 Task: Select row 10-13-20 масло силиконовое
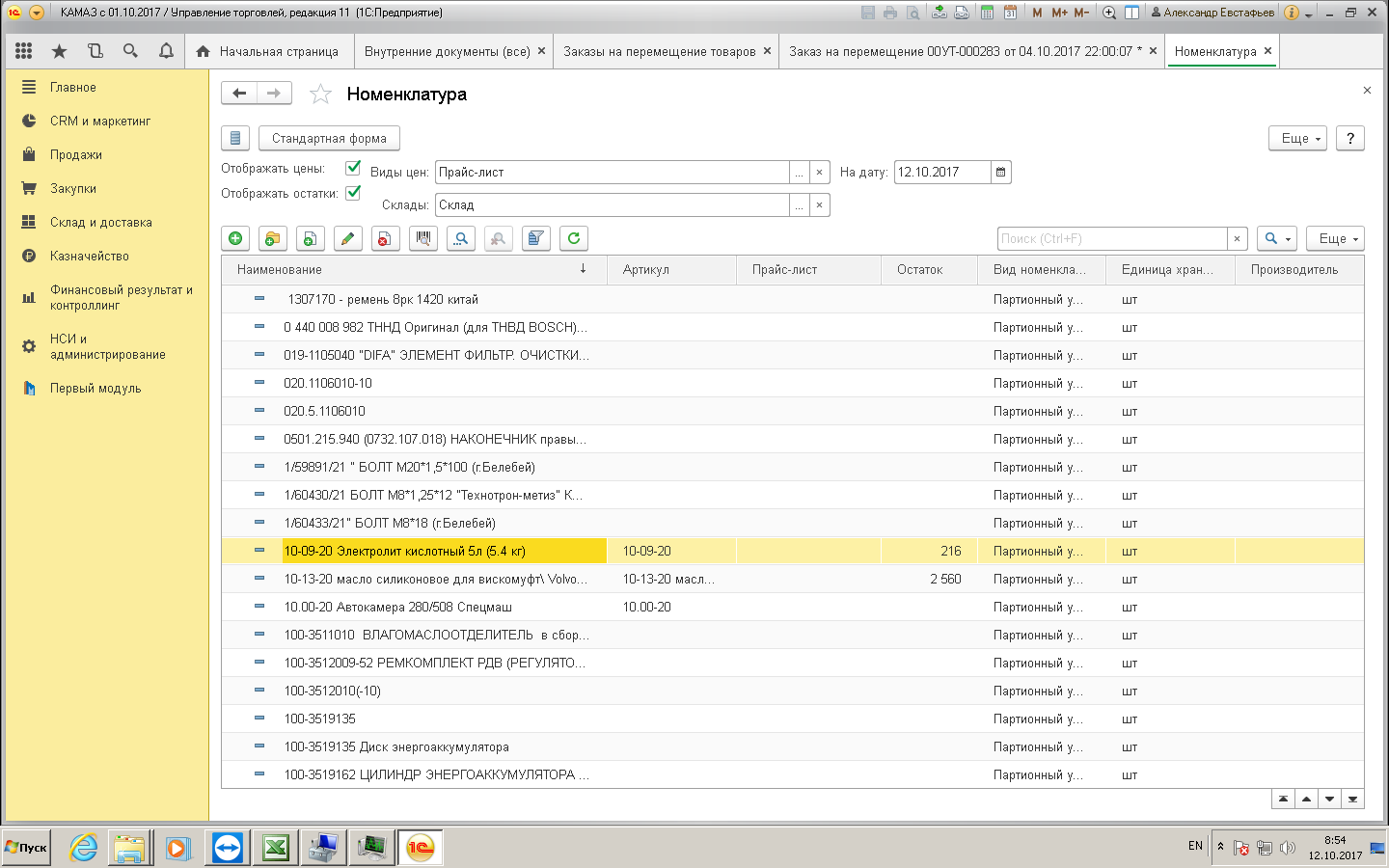tap(793, 579)
